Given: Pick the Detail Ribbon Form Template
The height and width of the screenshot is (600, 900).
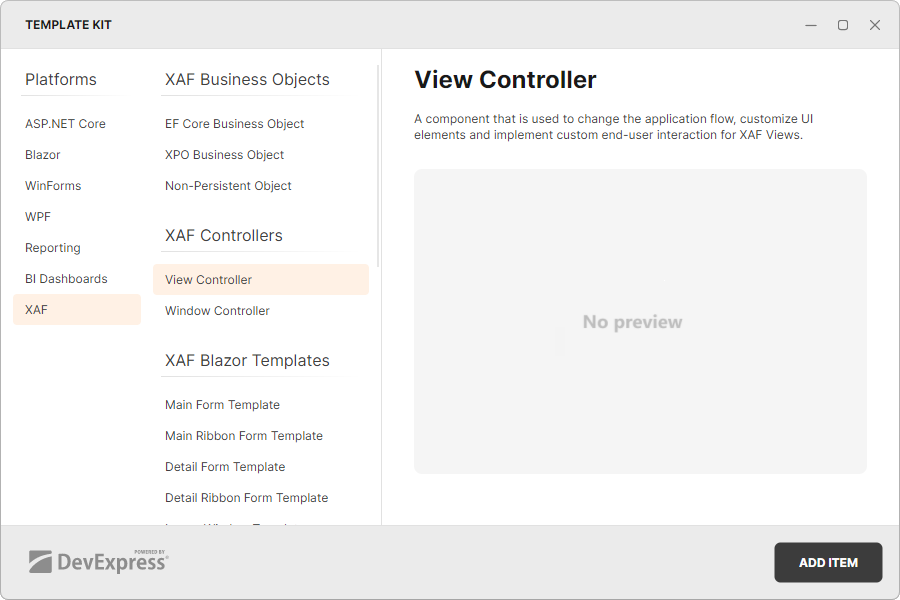Looking at the screenshot, I should 246,497.
